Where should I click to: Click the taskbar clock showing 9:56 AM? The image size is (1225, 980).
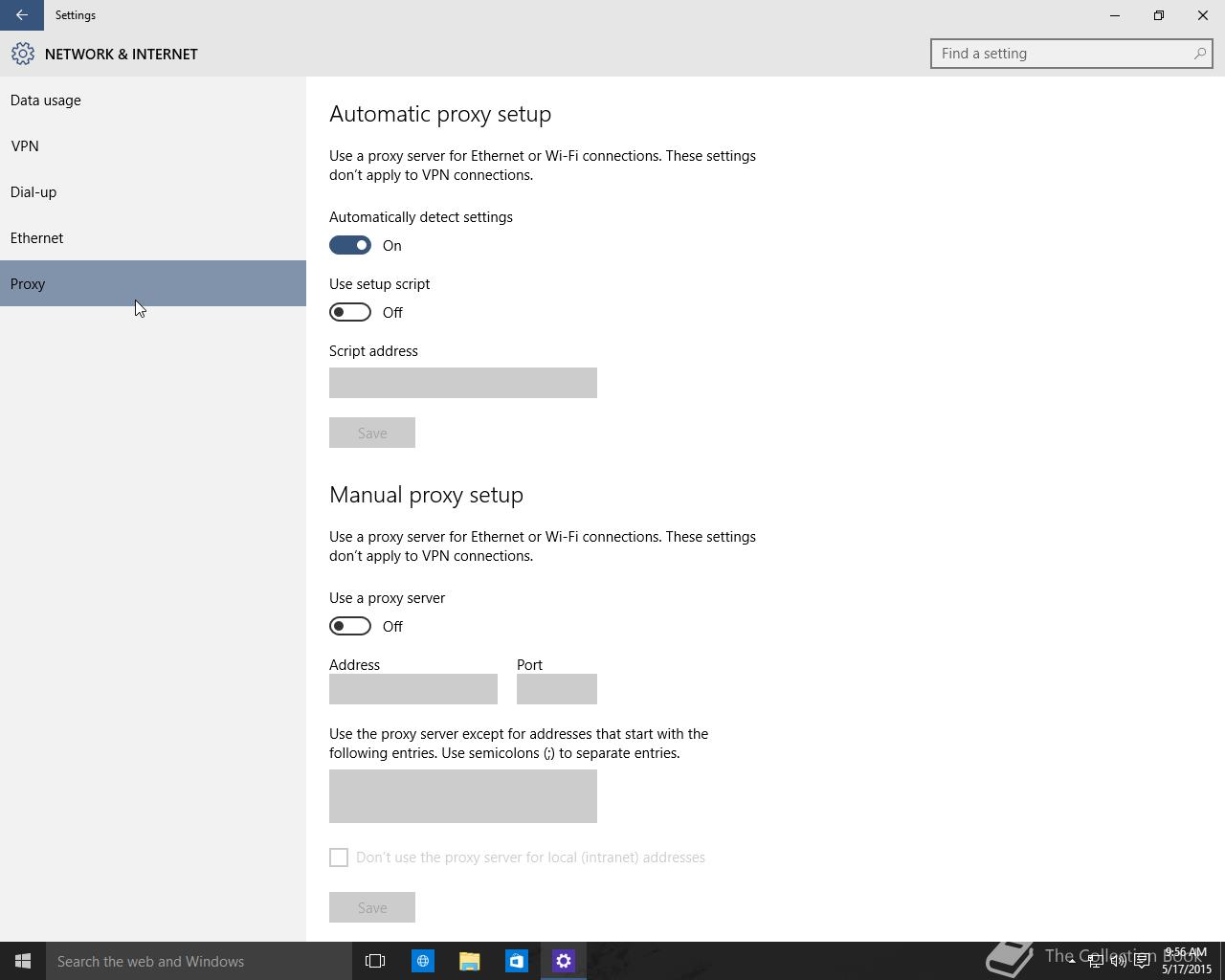pos(1187,961)
